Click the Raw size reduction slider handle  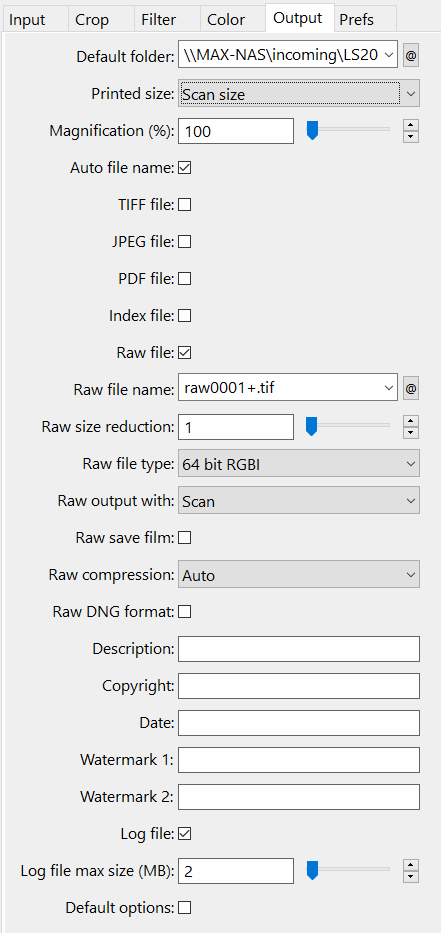[x=311, y=426]
